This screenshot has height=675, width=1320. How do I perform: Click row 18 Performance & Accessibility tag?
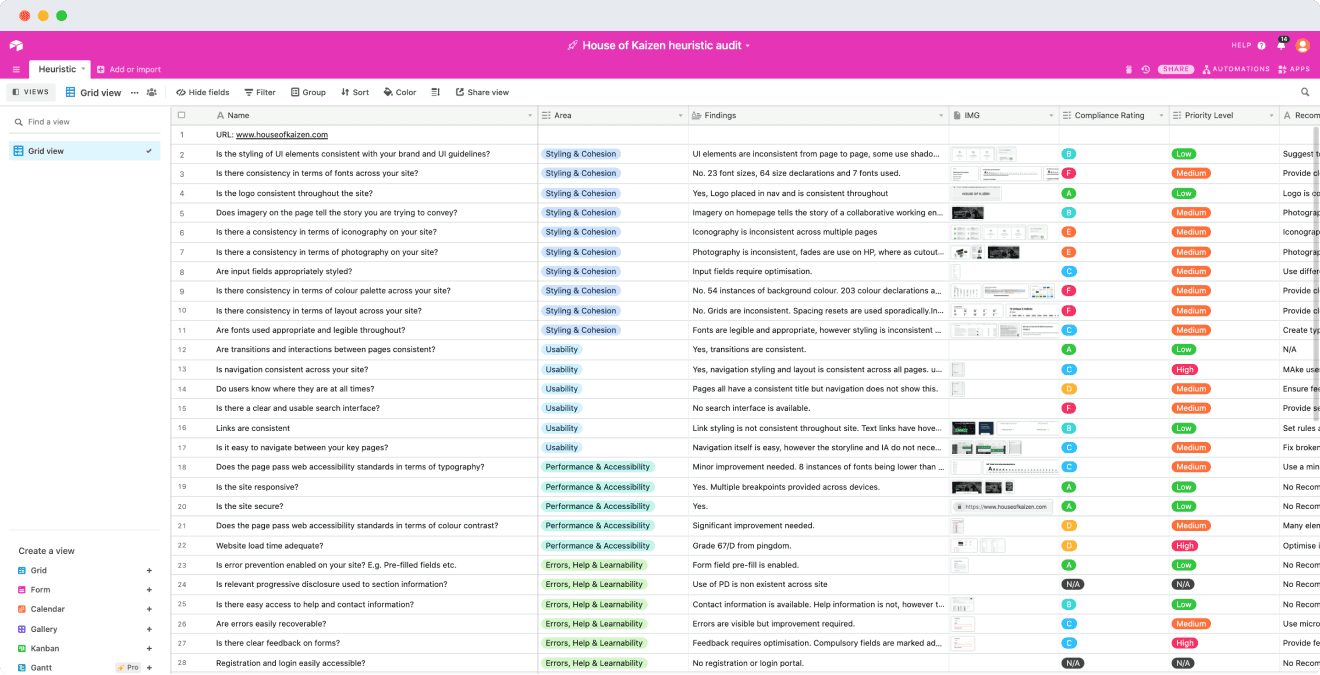click(x=598, y=467)
